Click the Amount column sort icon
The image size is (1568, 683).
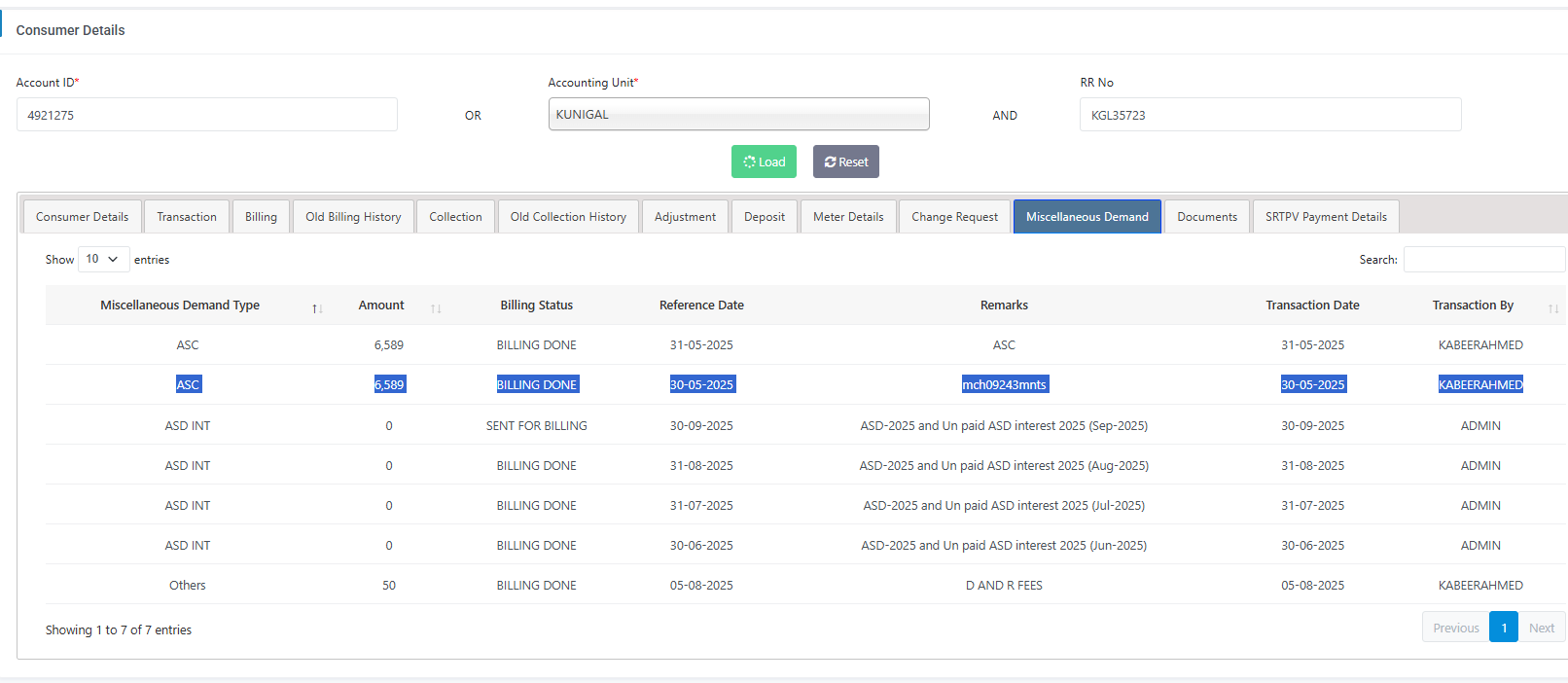(436, 308)
